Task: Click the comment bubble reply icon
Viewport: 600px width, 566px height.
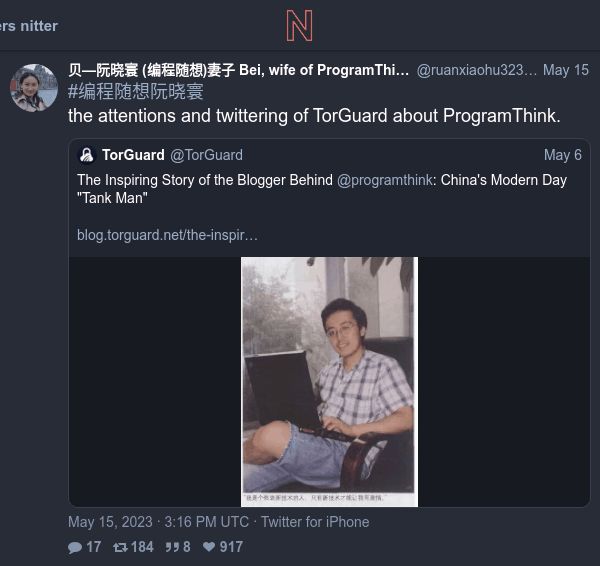Action: click(x=75, y=547)
